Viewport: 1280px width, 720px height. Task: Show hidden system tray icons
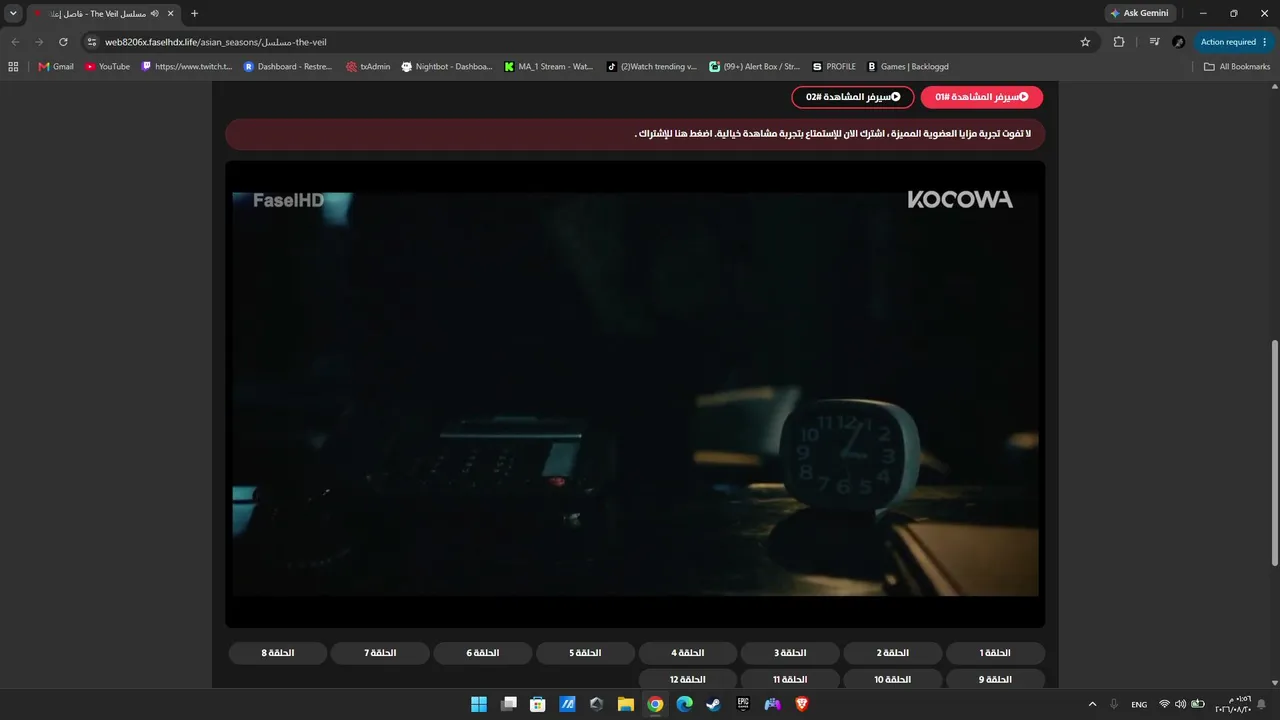[1092, 704]
